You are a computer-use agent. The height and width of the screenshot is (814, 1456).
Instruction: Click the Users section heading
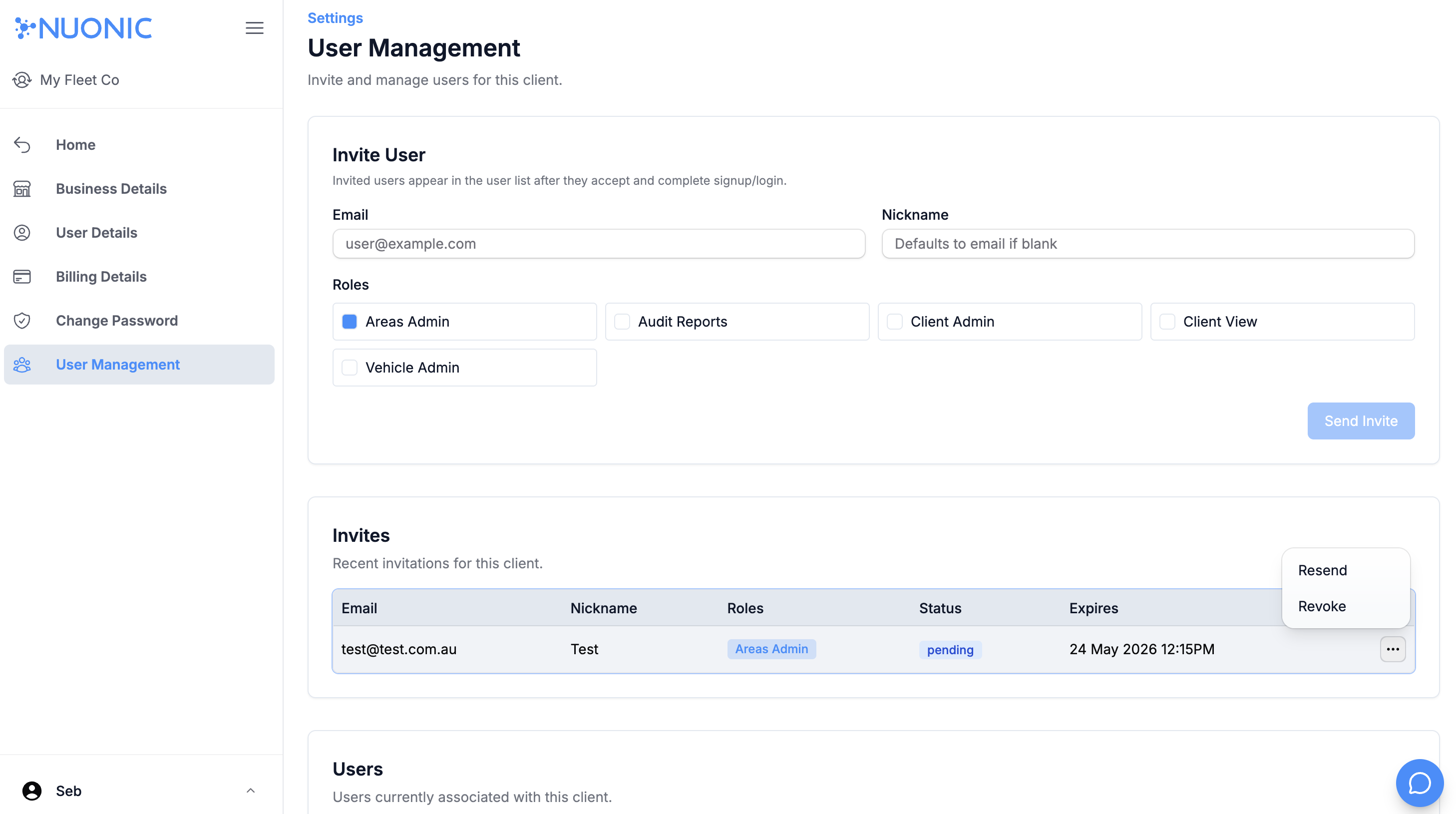(x=358, y=770)
